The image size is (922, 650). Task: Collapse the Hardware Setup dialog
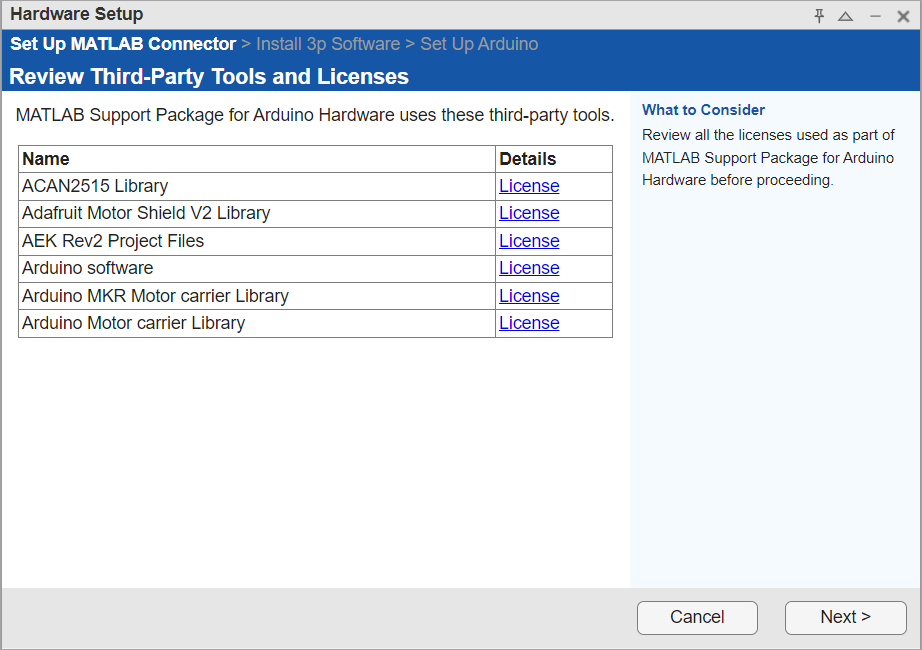846,14
